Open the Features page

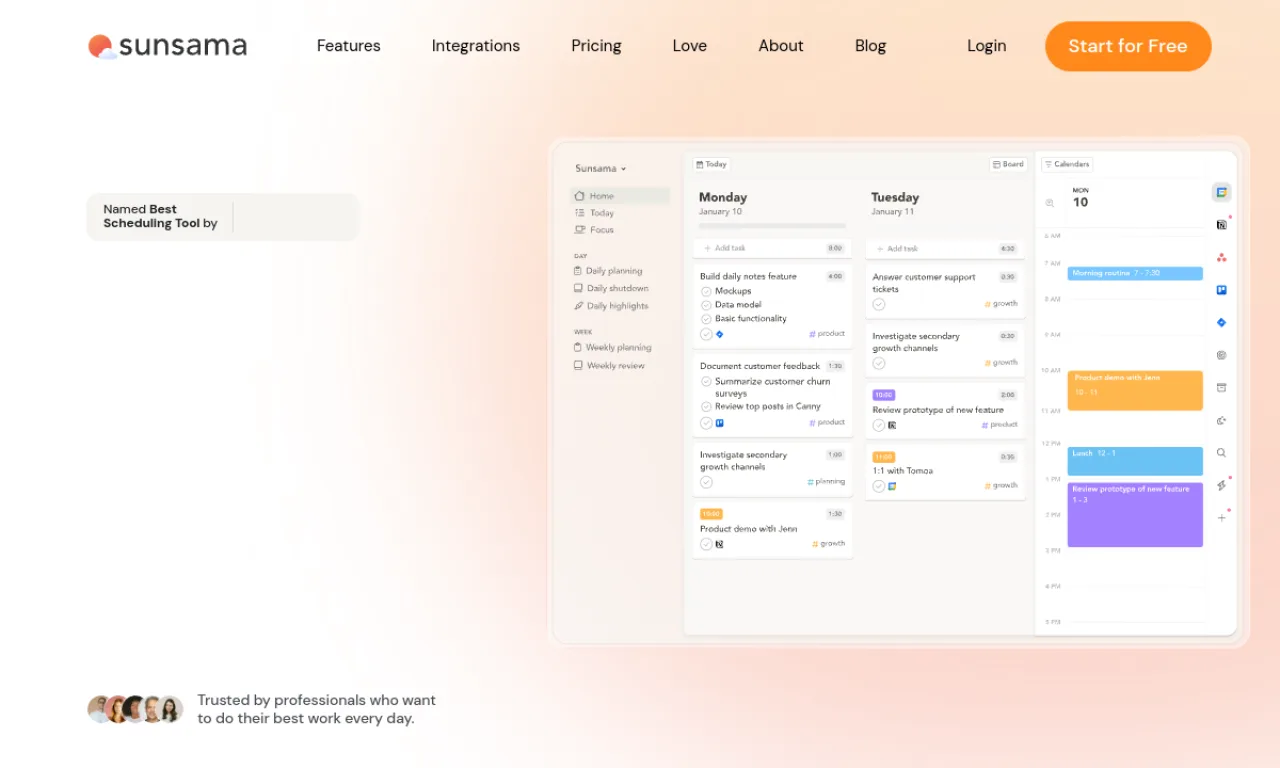(349, 46)
